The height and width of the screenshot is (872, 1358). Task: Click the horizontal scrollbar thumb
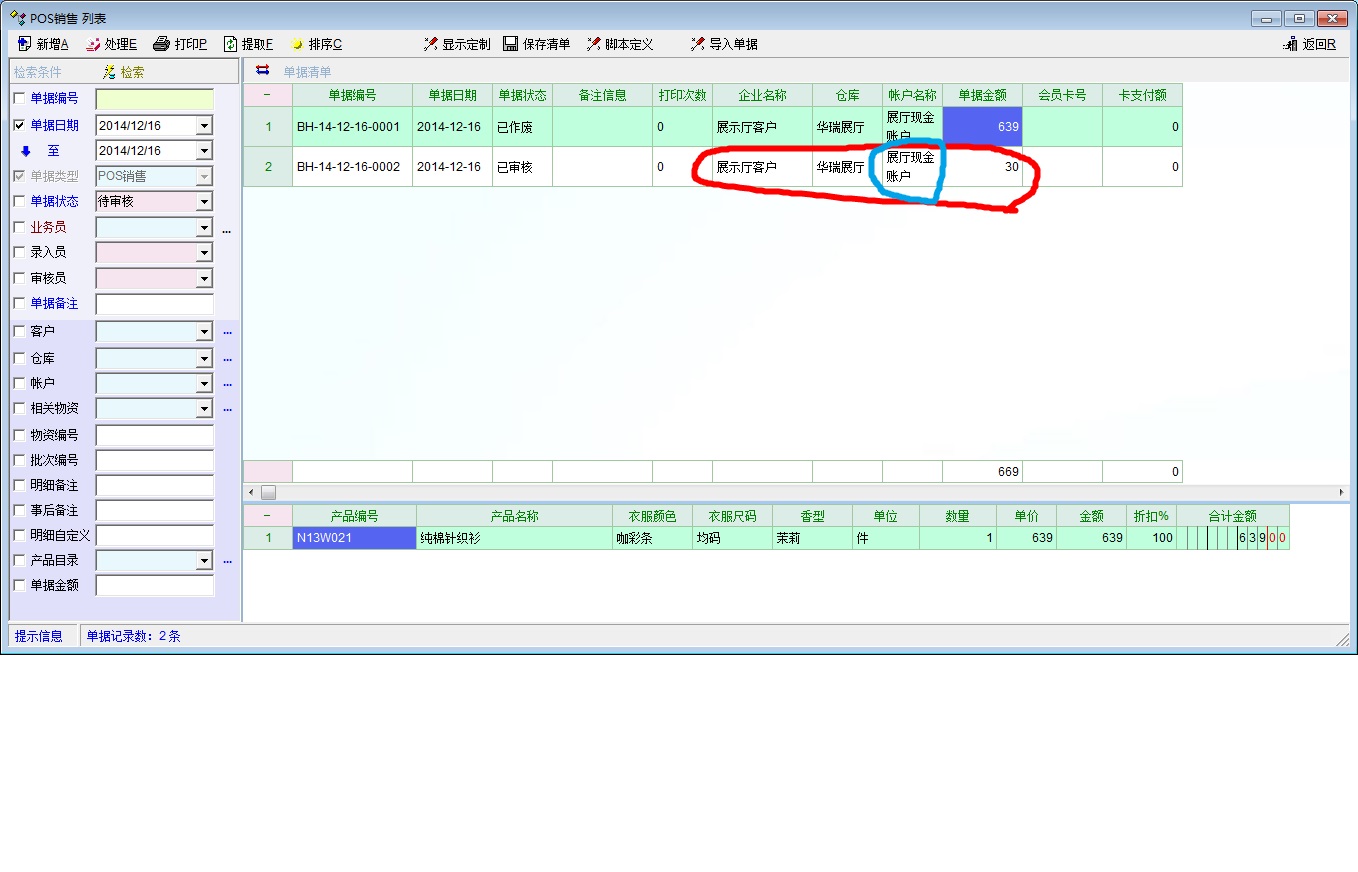click(x=268, y=492)
